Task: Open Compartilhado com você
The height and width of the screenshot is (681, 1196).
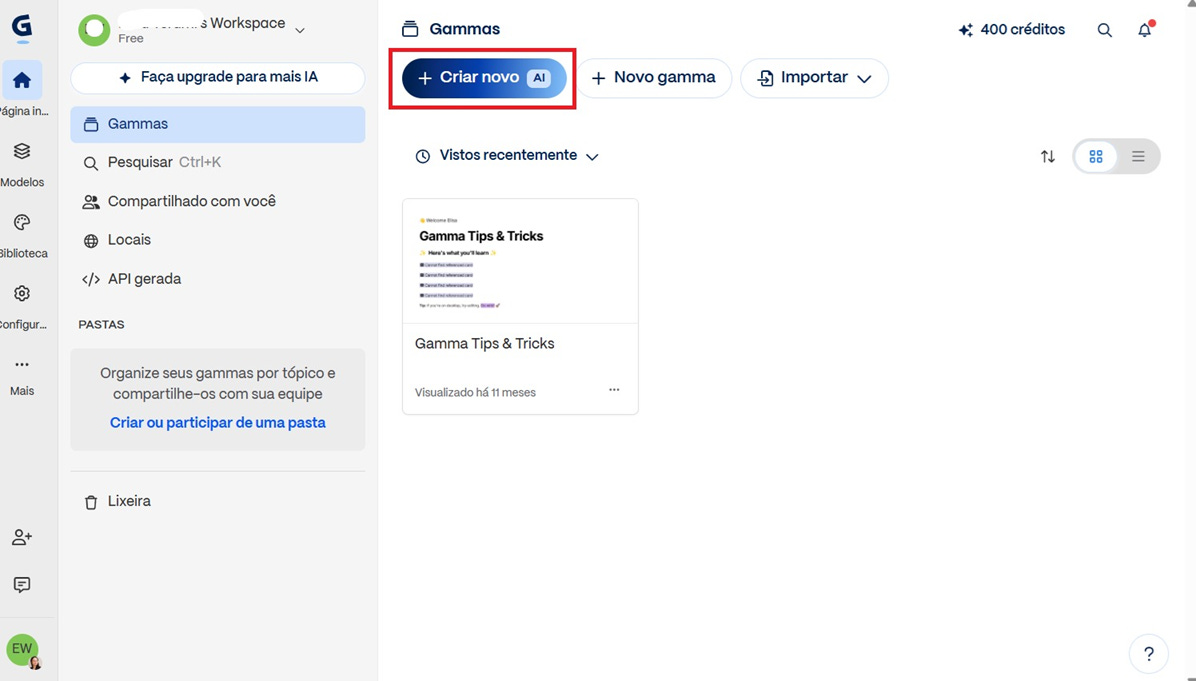Action: click(x=217, y=201)
